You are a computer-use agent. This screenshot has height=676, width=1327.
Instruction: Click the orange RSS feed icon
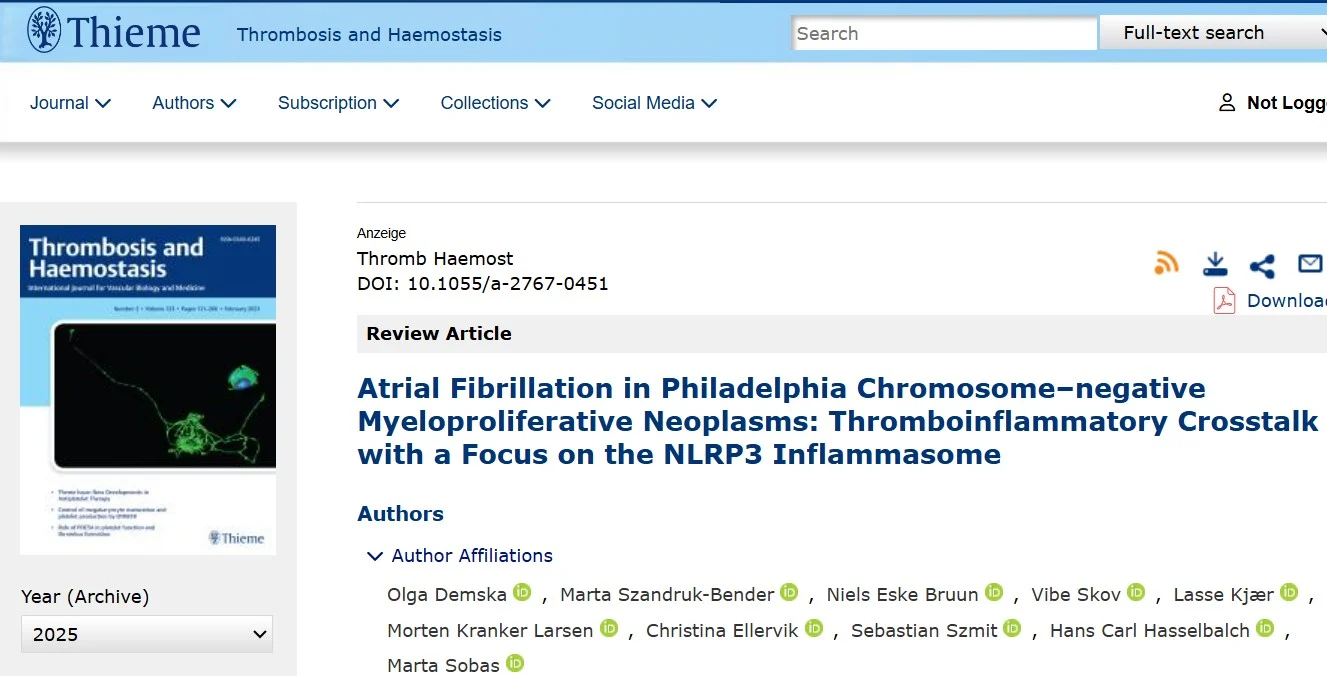[1166, 262]
